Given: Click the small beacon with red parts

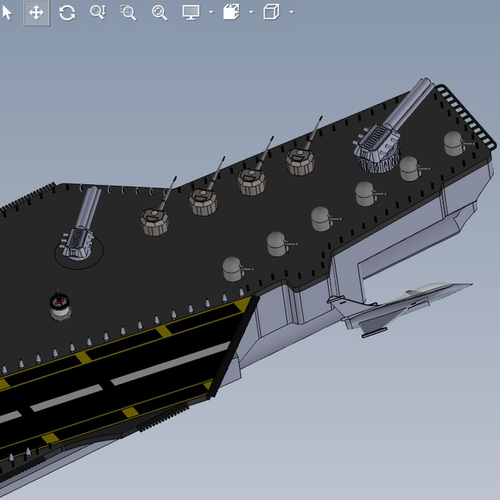Looking at the screenshot, I should (60, 306).
